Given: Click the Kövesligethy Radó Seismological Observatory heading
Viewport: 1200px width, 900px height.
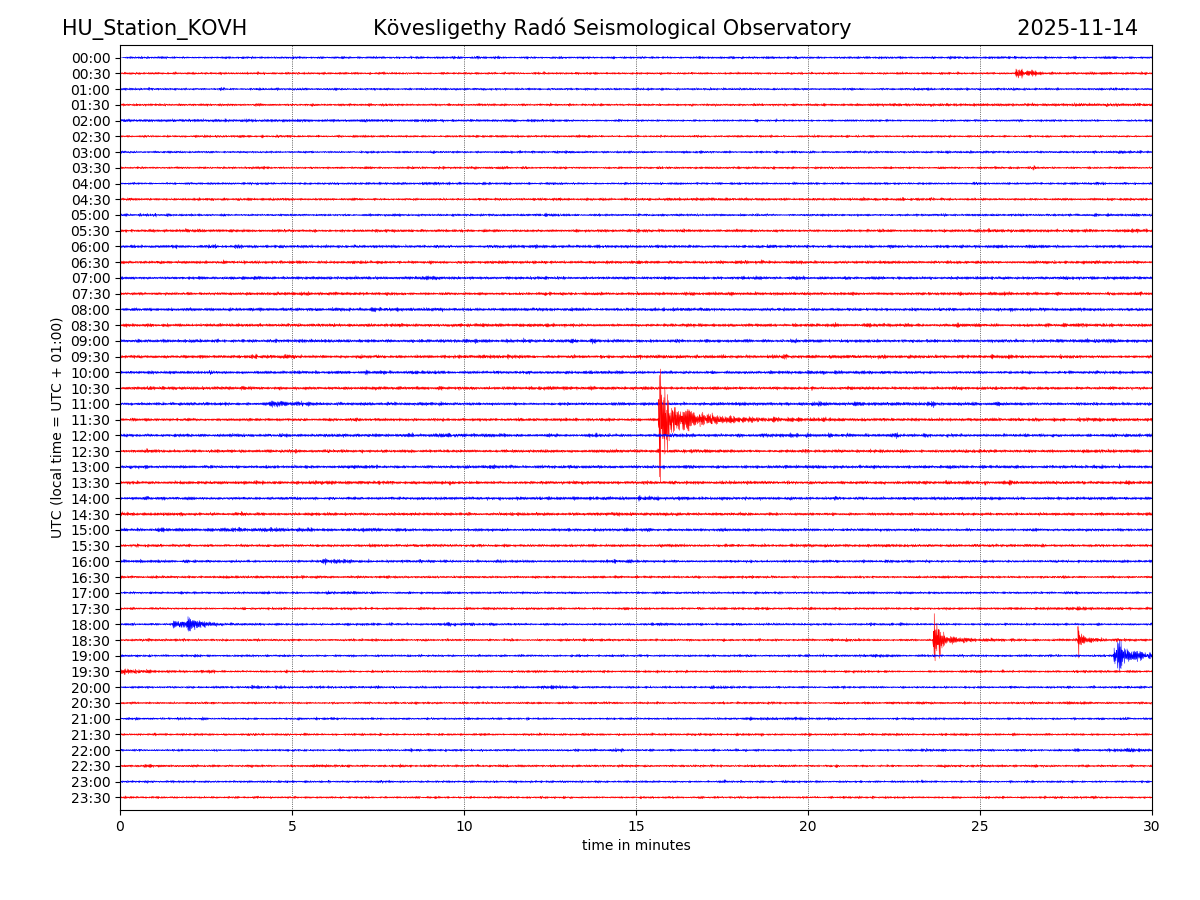Looking at the screenshot, I should point(612,28).
